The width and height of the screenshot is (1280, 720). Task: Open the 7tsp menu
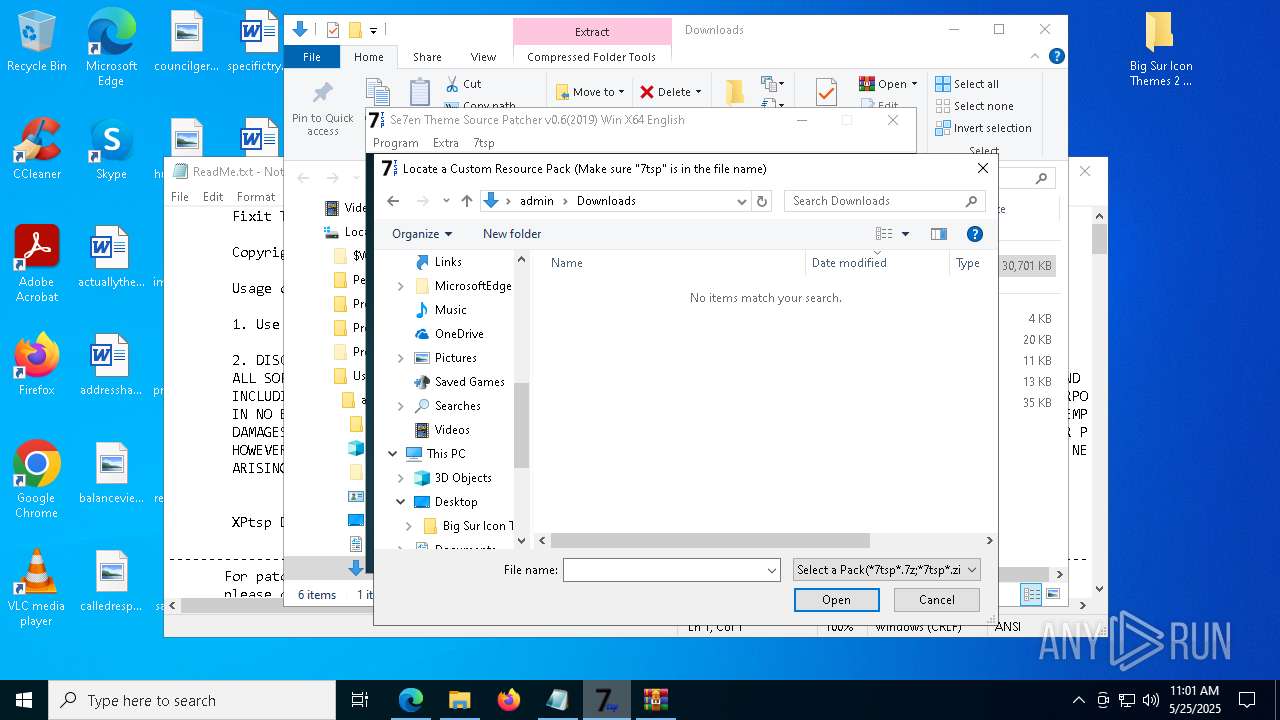[484, 143]
